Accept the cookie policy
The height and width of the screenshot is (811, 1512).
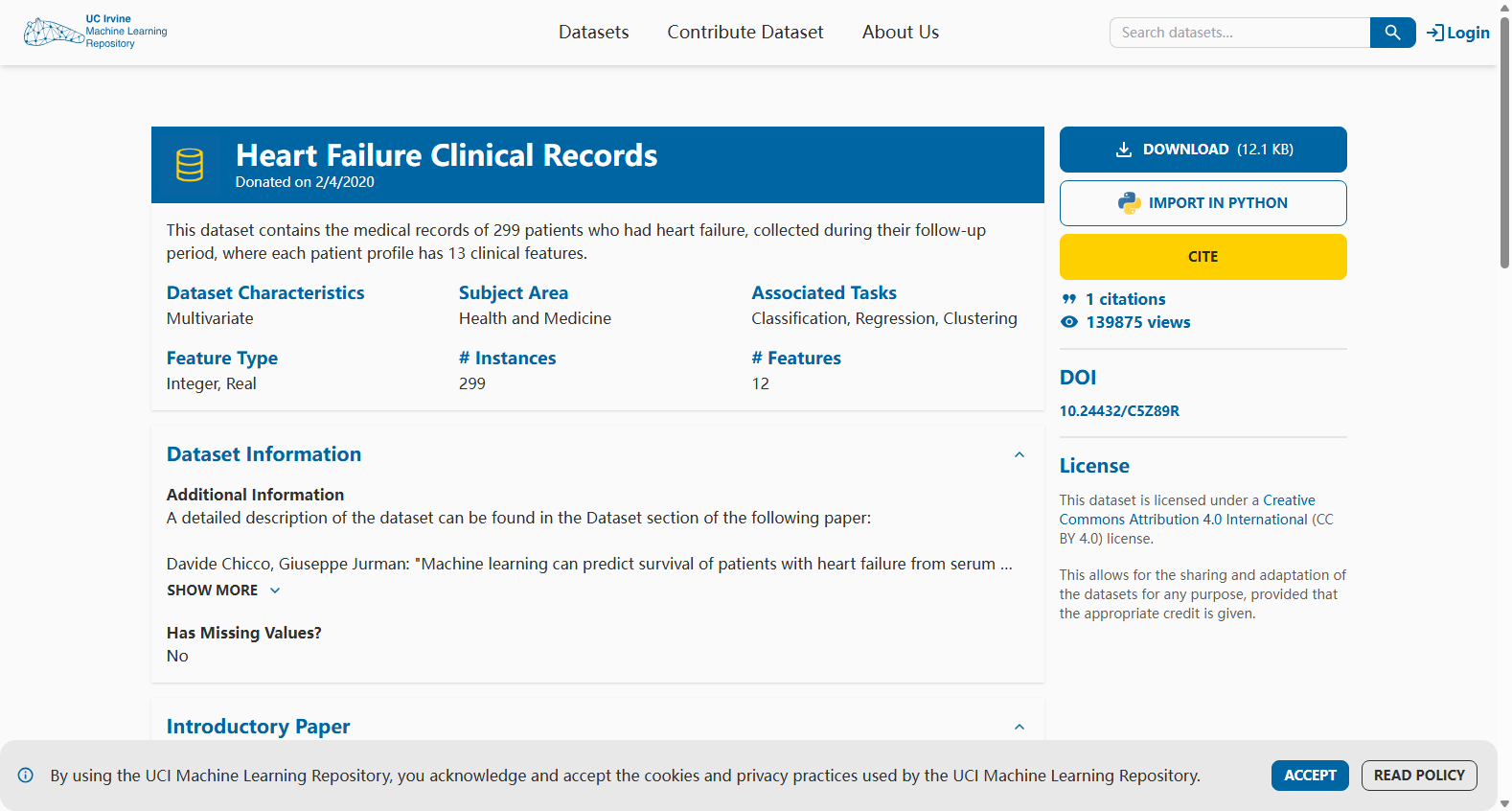(1310, 776)
